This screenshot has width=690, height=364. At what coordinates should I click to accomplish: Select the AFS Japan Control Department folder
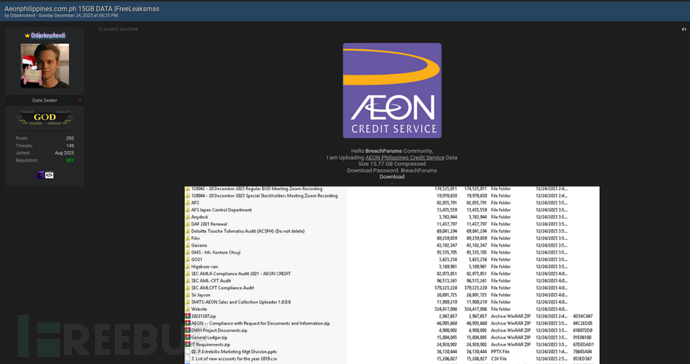[x=221, y=210]
